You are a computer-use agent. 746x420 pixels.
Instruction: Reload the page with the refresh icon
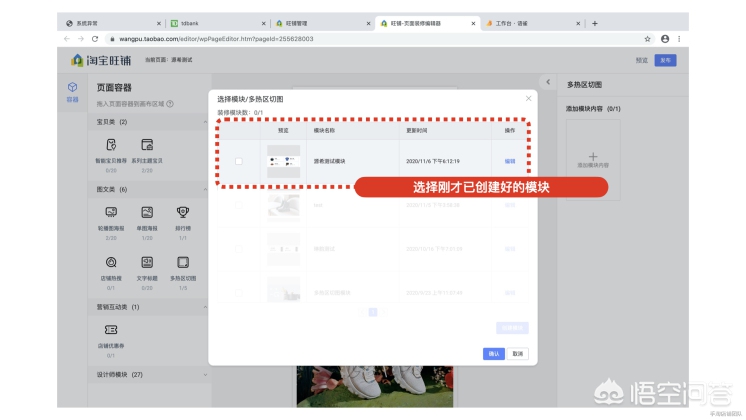click(95, 39)
